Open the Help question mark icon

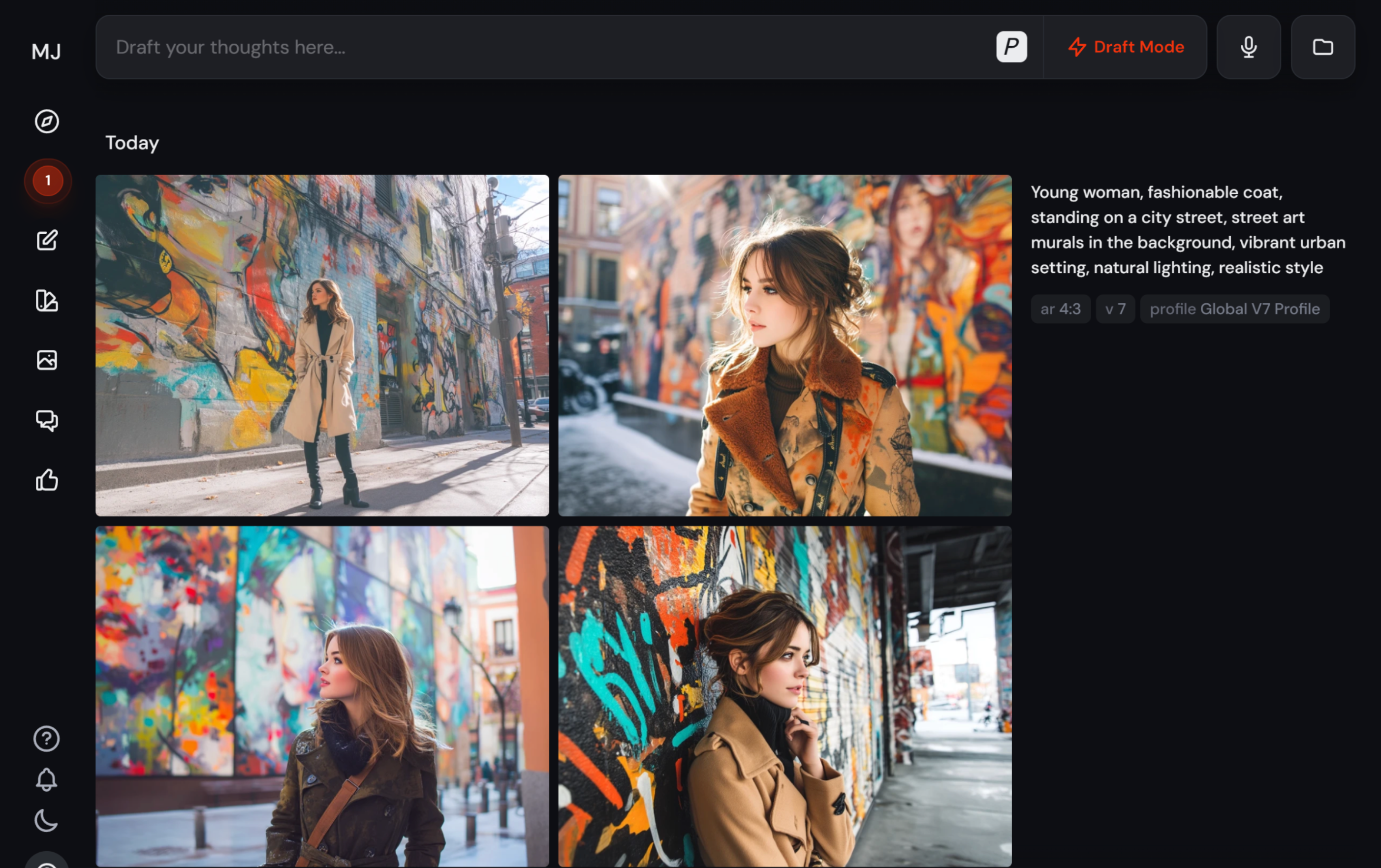click(x=46, y=739)
